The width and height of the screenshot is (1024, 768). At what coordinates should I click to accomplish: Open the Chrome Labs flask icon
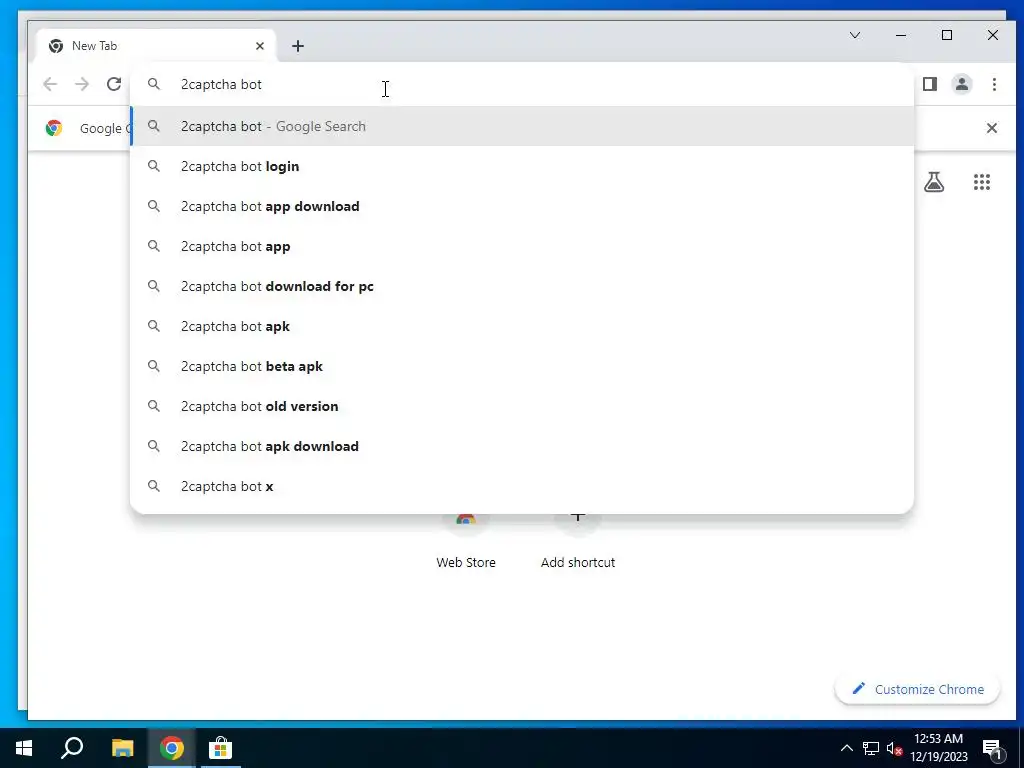click(934, 182)
